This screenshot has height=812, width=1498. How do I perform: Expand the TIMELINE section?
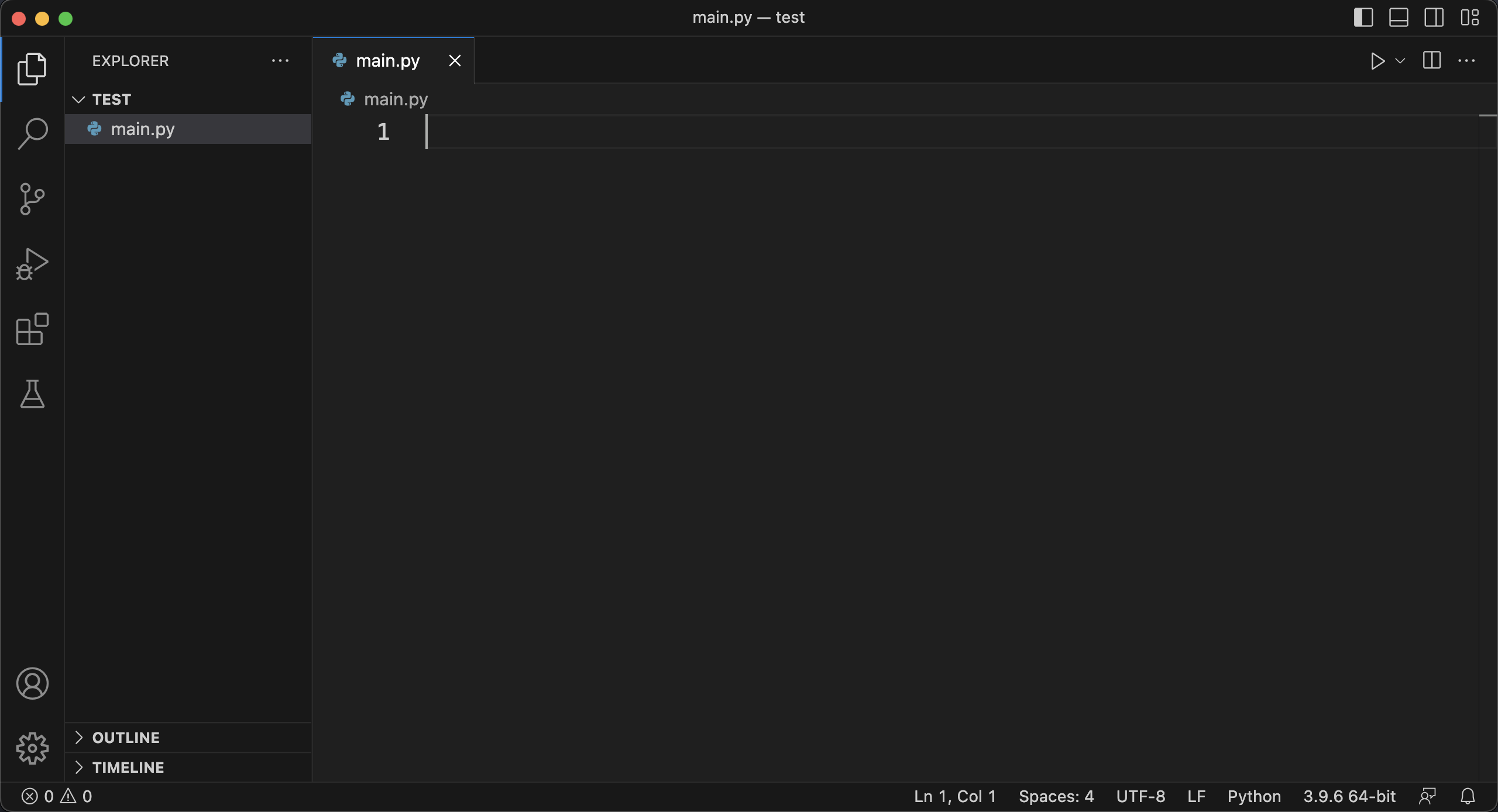tap(128, 768)
